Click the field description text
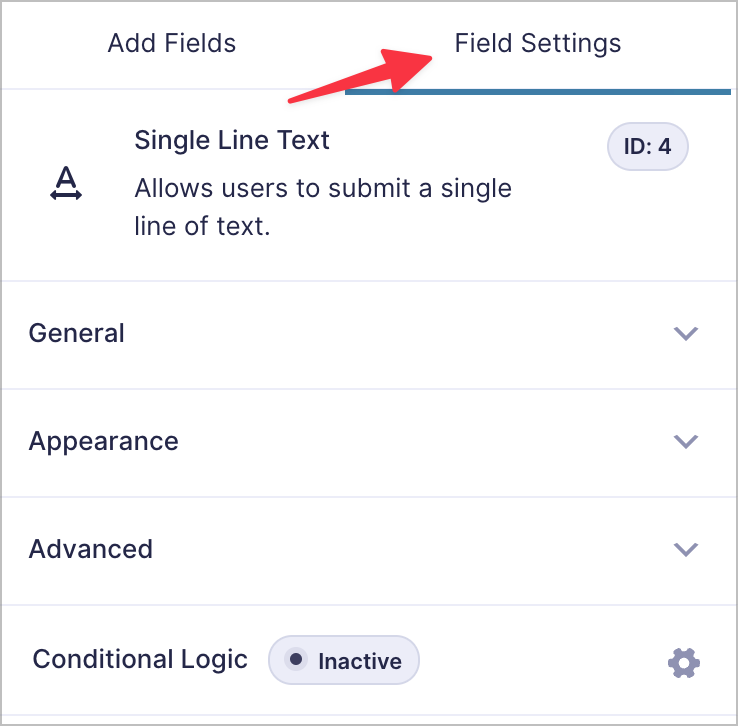The width and height of the screenshot is (738, 726). 323,207
